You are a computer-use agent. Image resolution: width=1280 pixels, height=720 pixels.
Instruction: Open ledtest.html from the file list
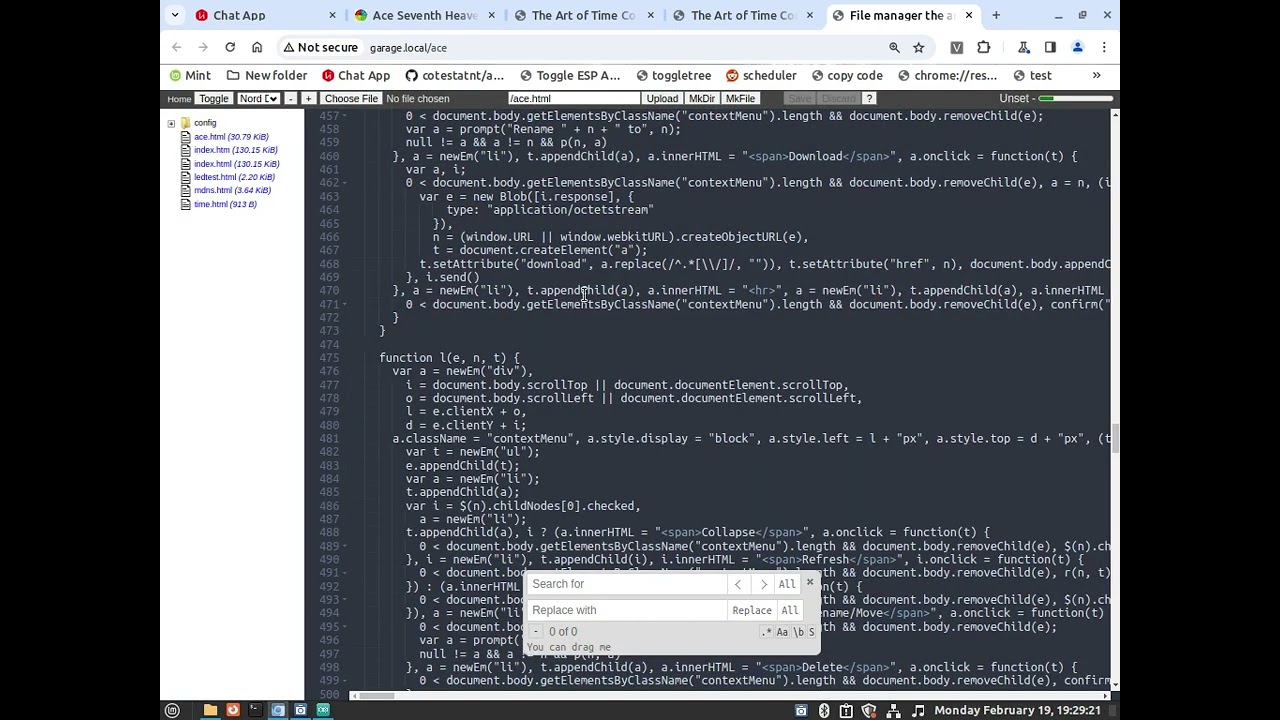(234, 177)
